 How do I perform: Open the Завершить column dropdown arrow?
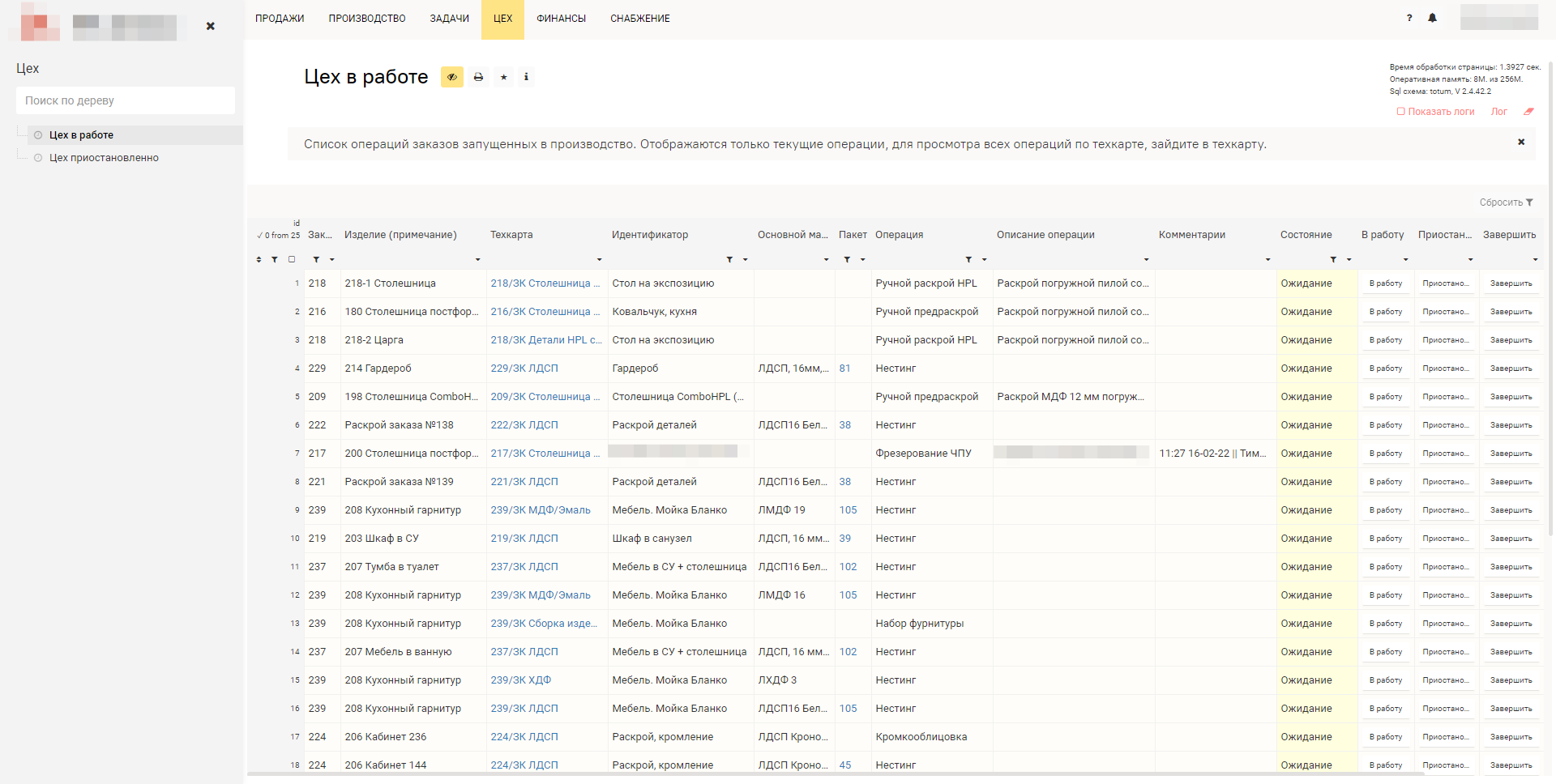click(1535, 260)
